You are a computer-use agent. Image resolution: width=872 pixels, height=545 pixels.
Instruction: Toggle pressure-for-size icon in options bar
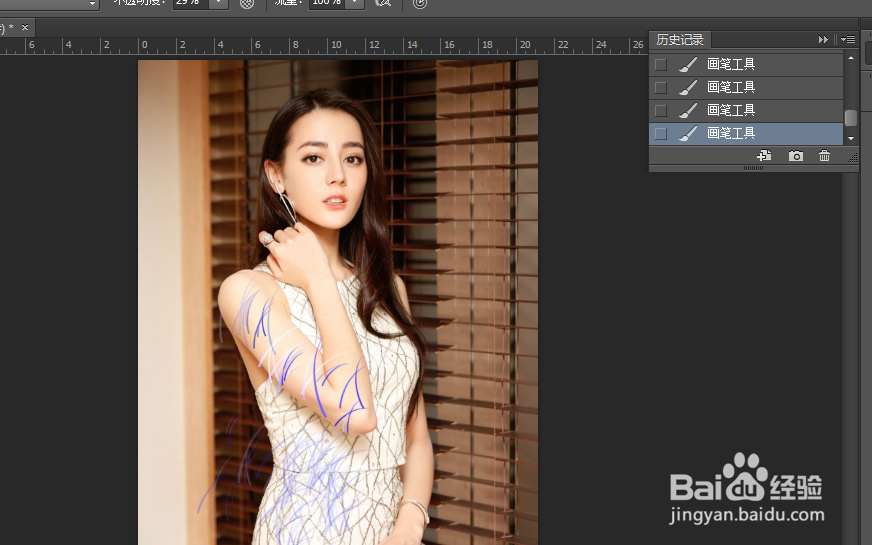point(420,3)
